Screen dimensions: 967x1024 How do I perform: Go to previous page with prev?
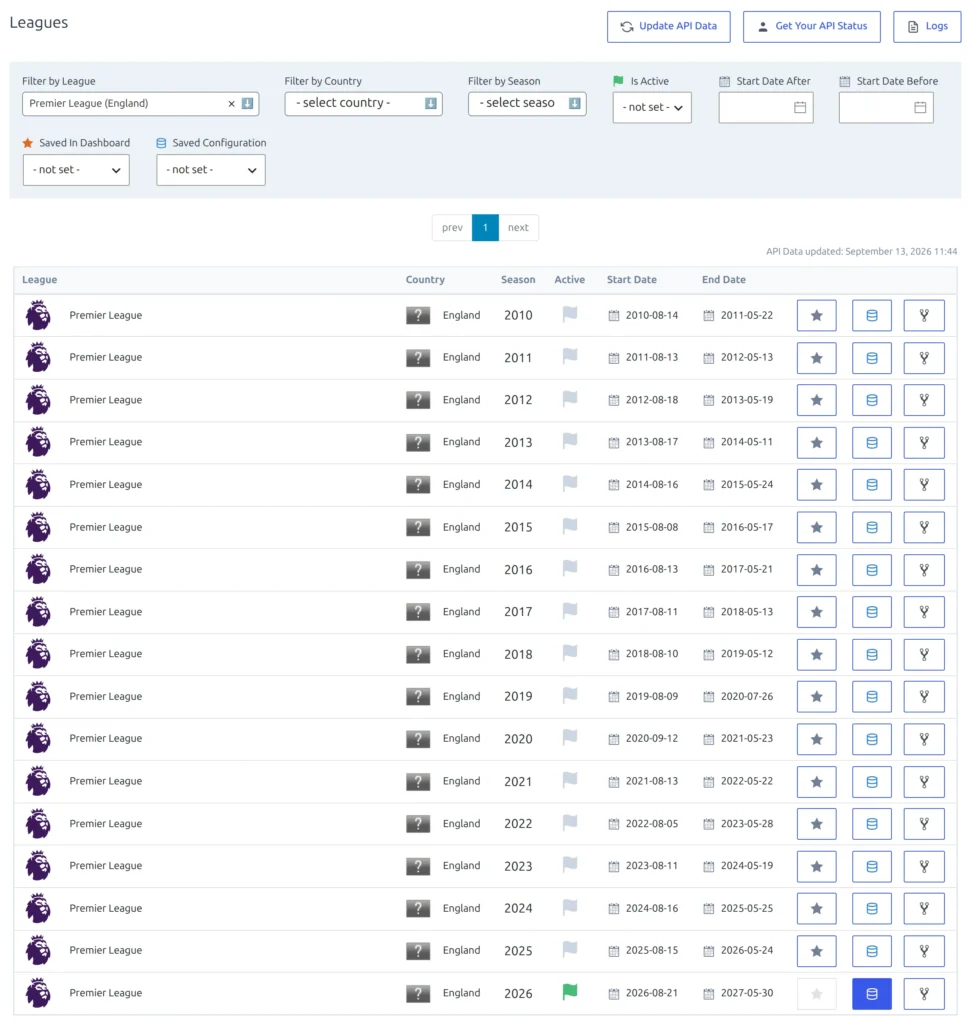click(452, 227)
